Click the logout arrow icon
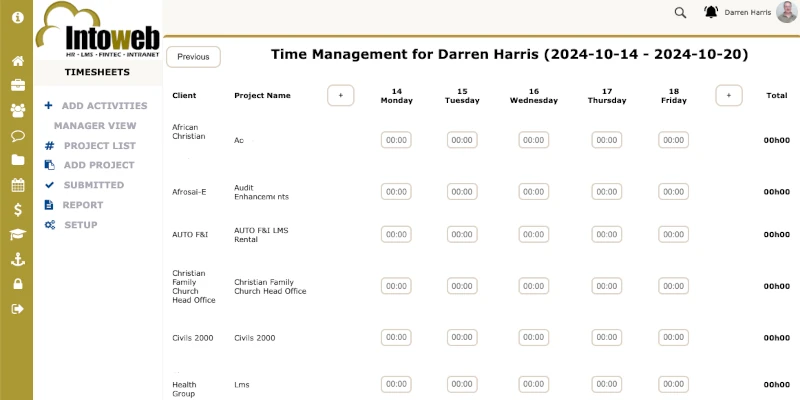The width and height of the screenshot is (800, 400). pyautogui.click(x=18, y=309)
